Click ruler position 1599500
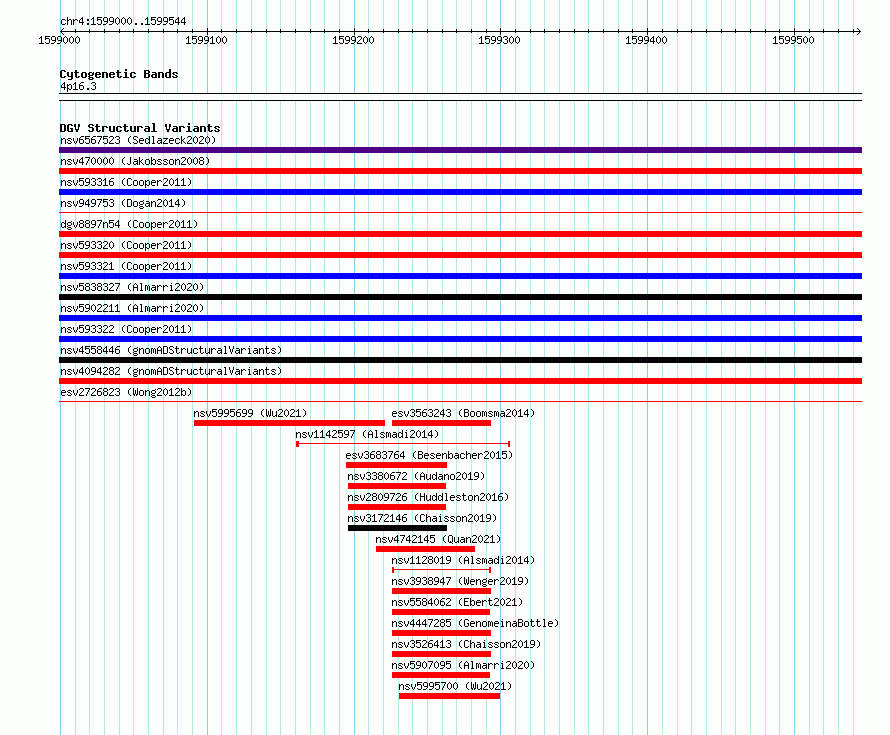Image resolution: width=890 pixels, height=735 pixels. (x=793, y=40)
